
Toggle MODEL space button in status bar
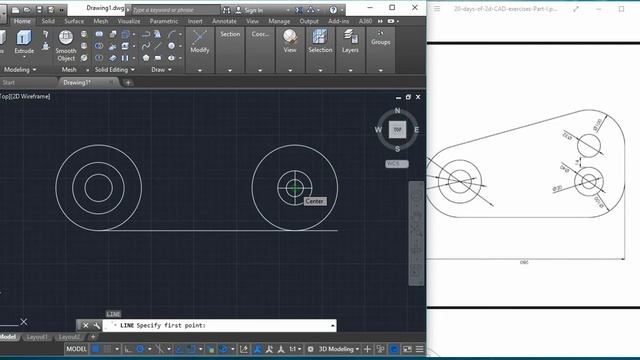76,349
